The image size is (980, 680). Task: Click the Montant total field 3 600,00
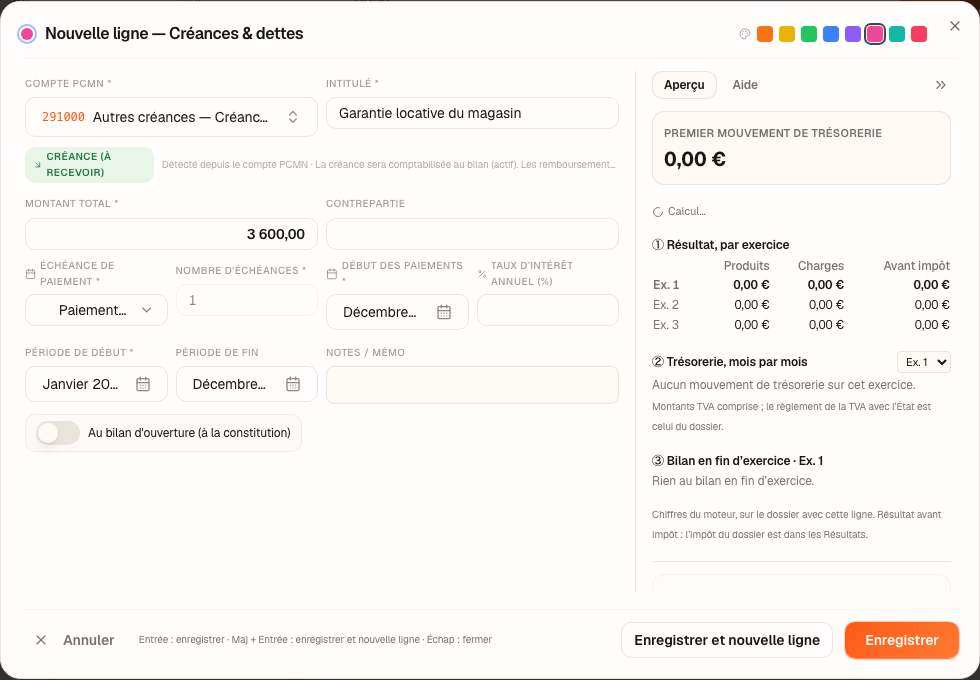click(x=171, y=234)
